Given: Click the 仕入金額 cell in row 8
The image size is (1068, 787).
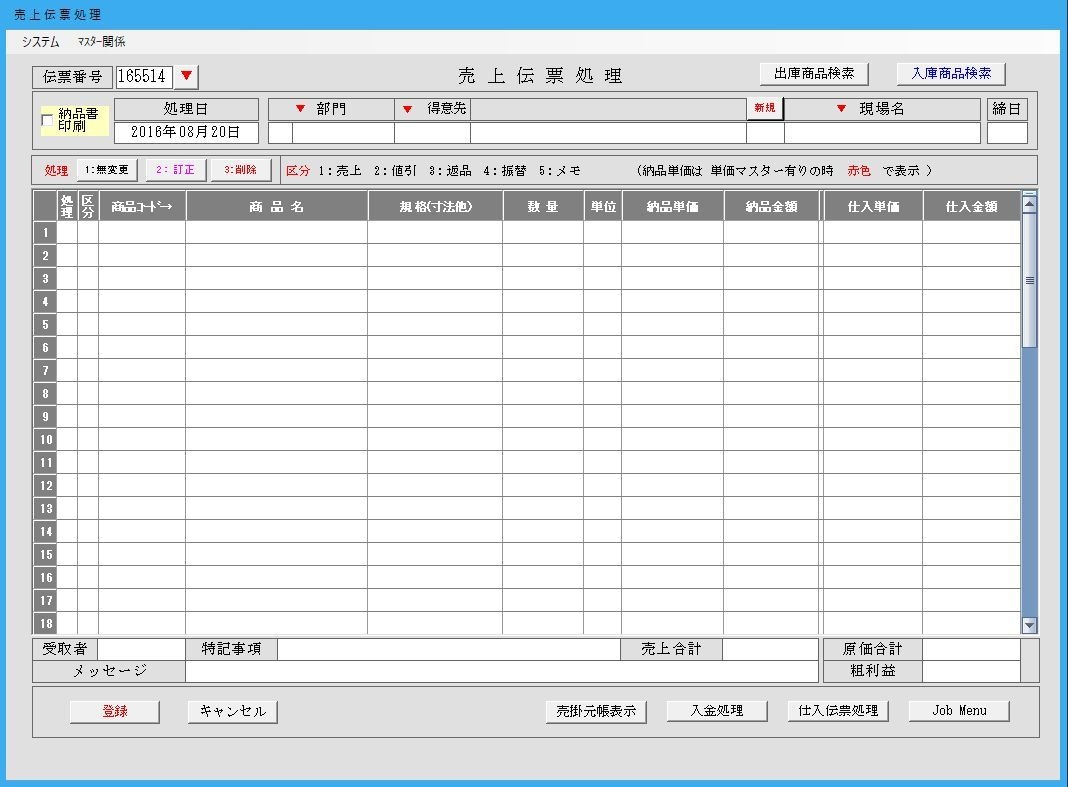Looking at the screenshot, I should (x=971, y=394).
